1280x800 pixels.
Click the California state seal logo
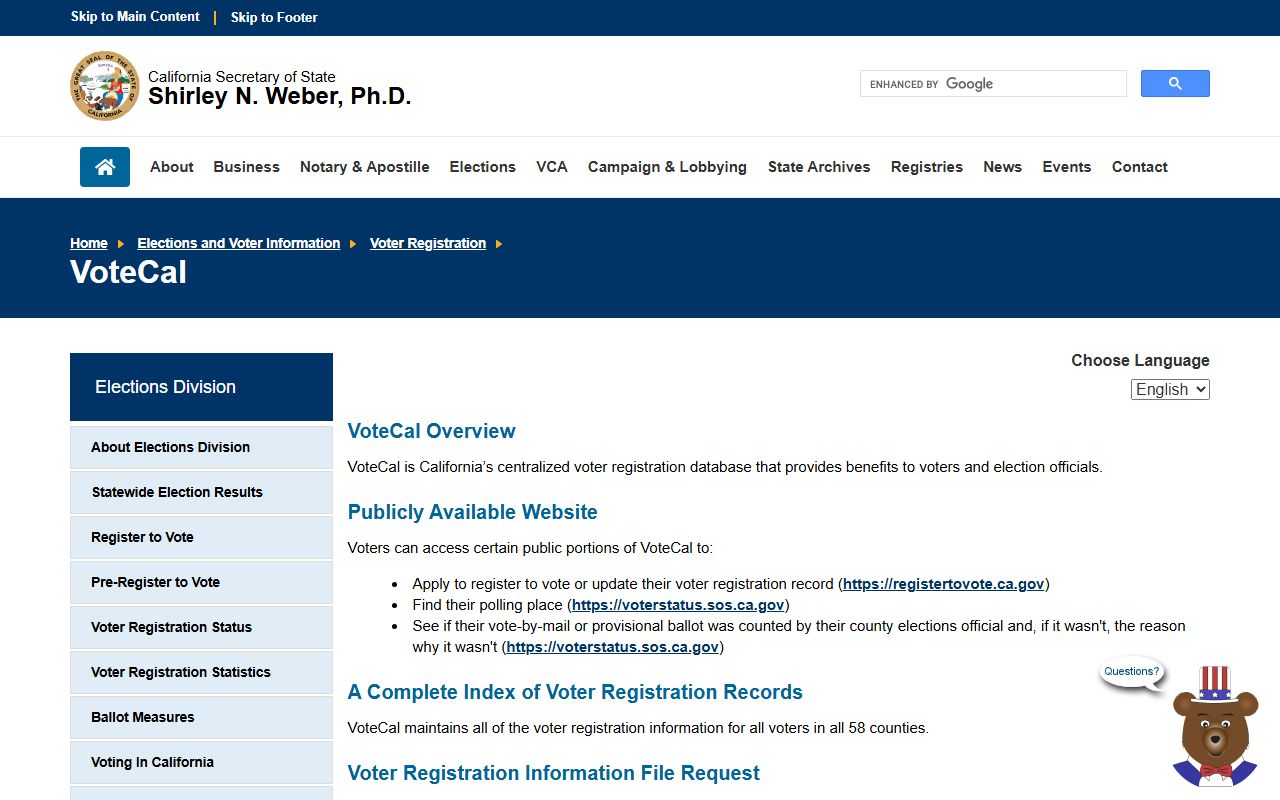click(x=105, y=86)
